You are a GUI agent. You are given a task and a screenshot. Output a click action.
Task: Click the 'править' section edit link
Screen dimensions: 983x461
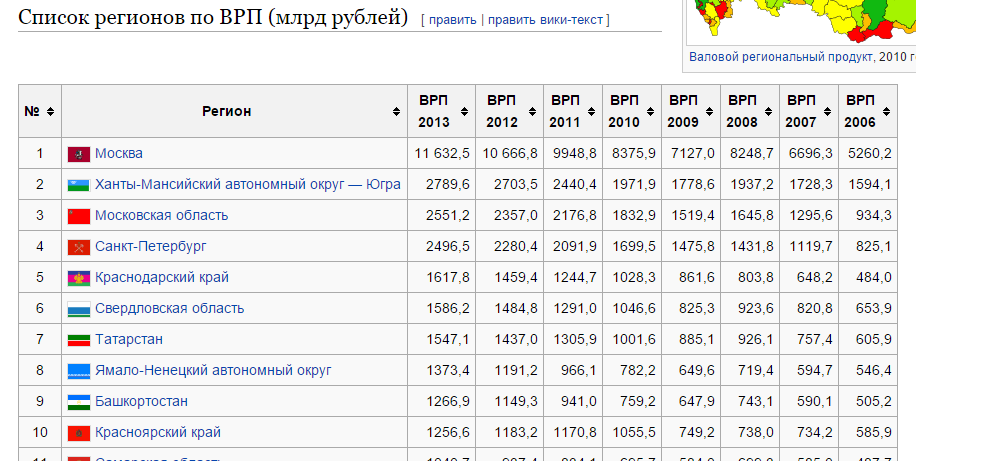[453, 20]
